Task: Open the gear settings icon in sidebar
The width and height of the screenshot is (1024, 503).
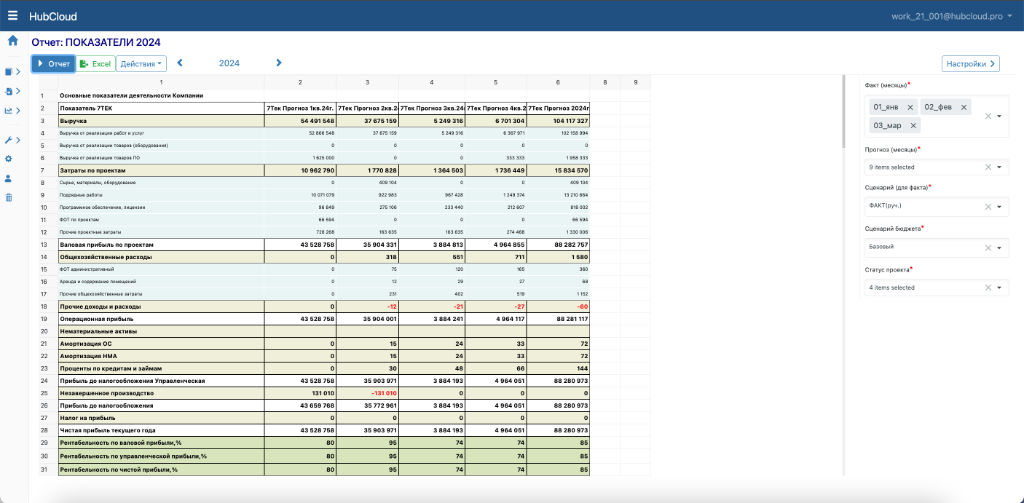Action: tap(9, 159)
